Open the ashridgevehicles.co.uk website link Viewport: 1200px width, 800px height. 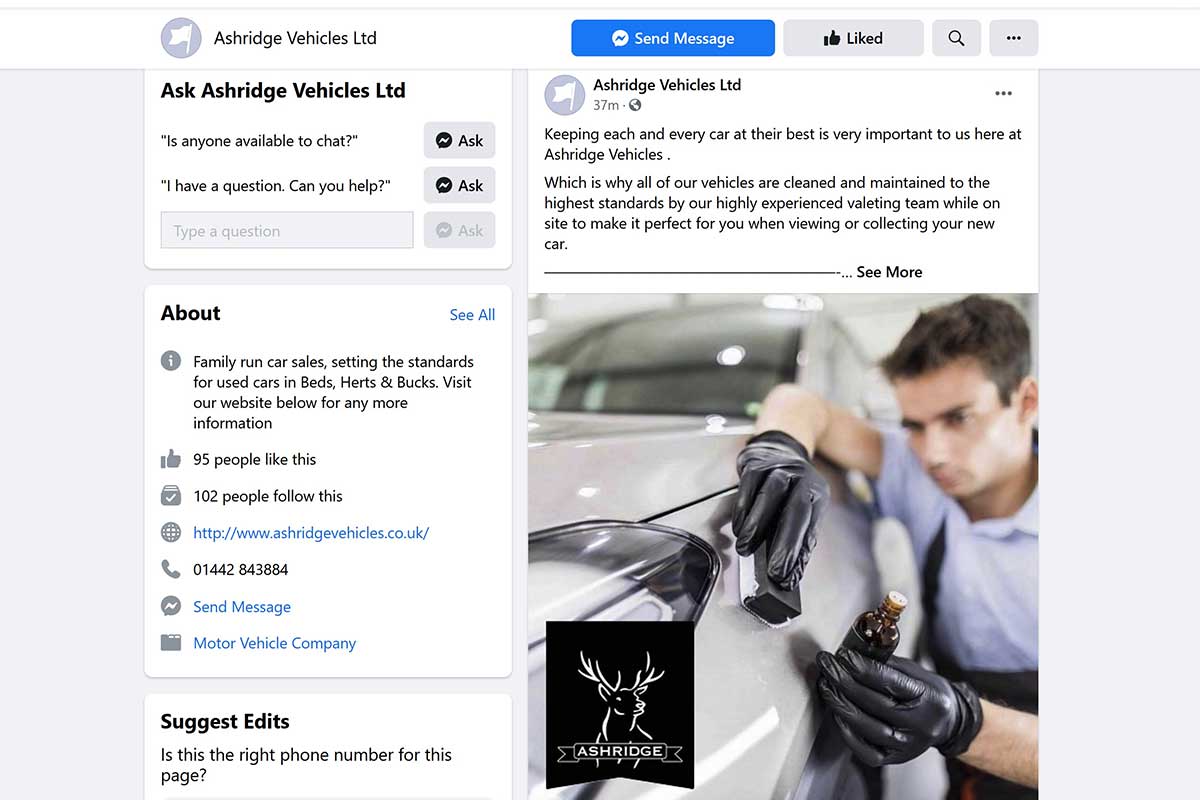311,533
